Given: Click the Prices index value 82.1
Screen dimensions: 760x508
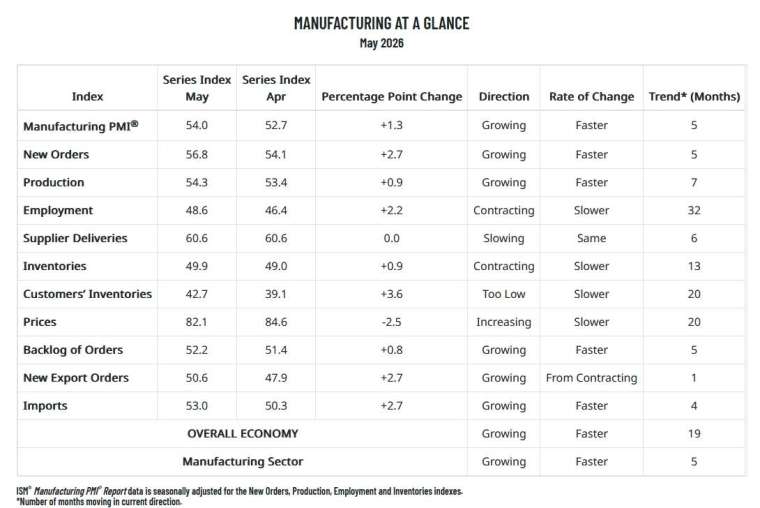Looking at the screenshot, I should (196, 322).
